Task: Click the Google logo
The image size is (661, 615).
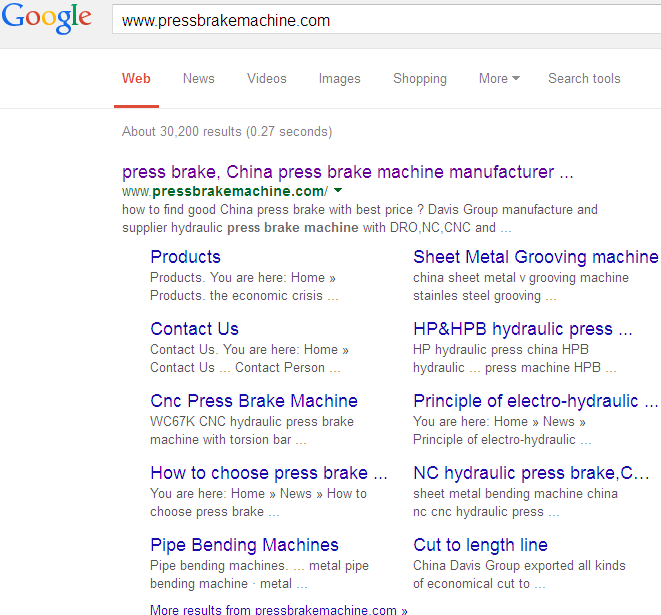Action: click(46, 19)
